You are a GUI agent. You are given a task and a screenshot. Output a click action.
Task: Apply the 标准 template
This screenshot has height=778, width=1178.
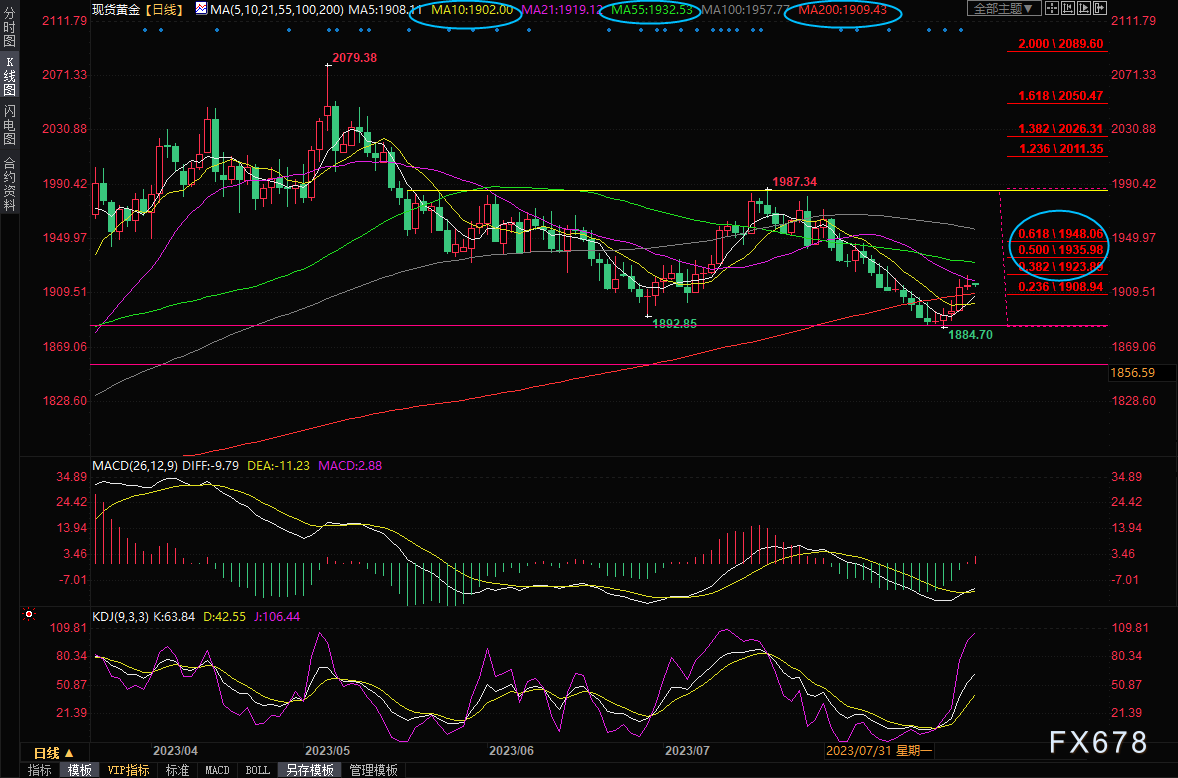pyautogui.click(x=177, y=770)
